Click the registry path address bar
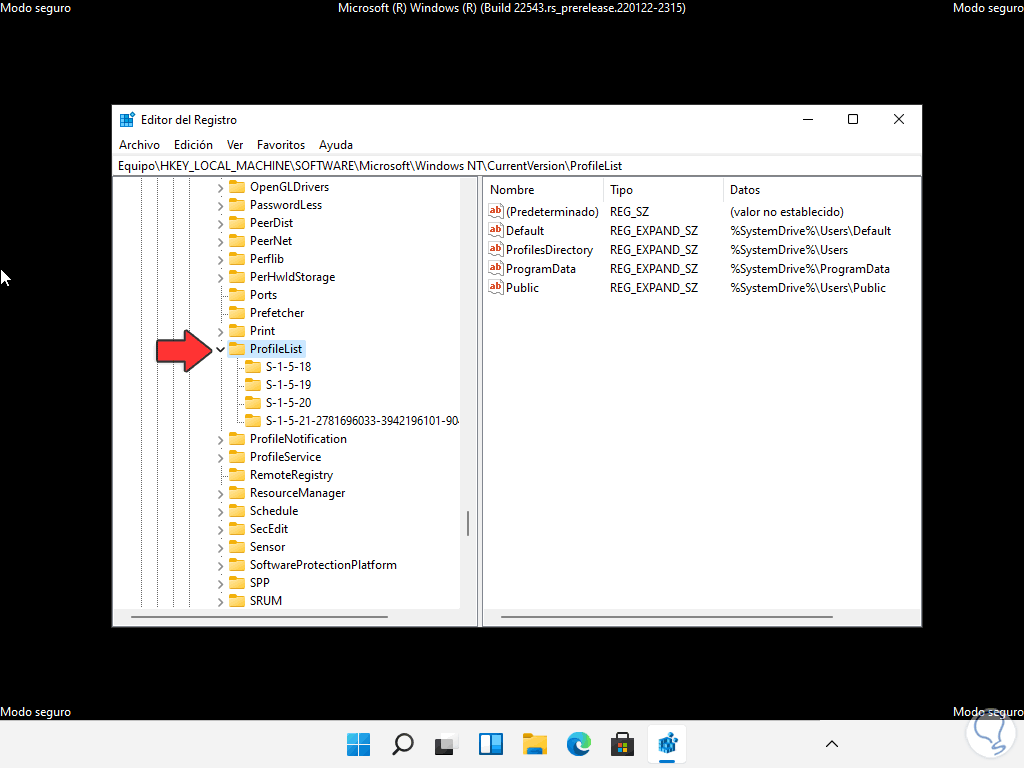 517,166
